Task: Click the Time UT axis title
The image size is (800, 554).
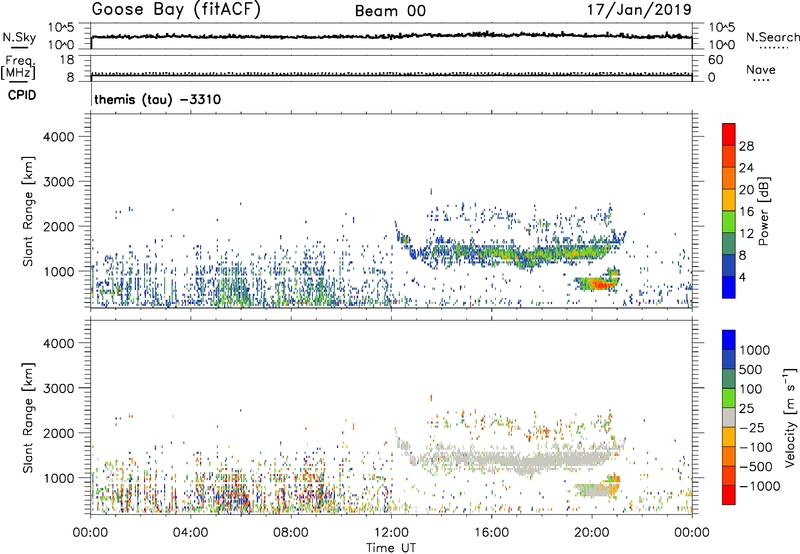Action: tap(391, 548)
